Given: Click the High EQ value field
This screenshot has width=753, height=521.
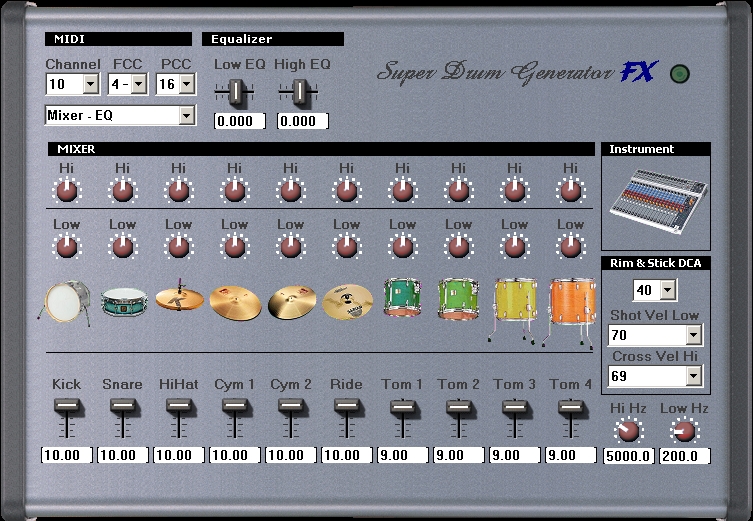Looking at the screenshot, I should tap(303, 121).
